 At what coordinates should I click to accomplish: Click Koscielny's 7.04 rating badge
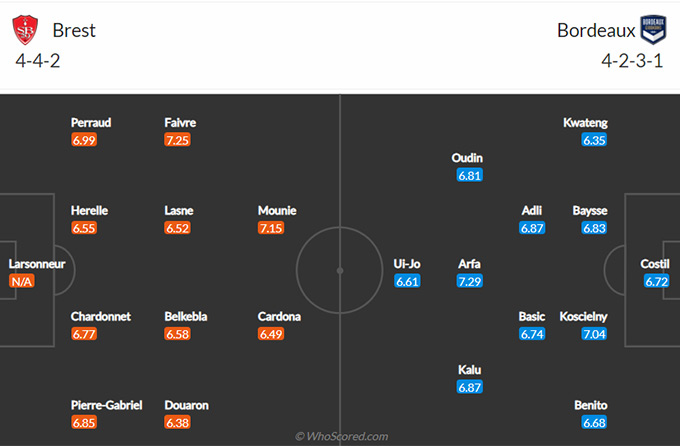[x=594, y=334]
